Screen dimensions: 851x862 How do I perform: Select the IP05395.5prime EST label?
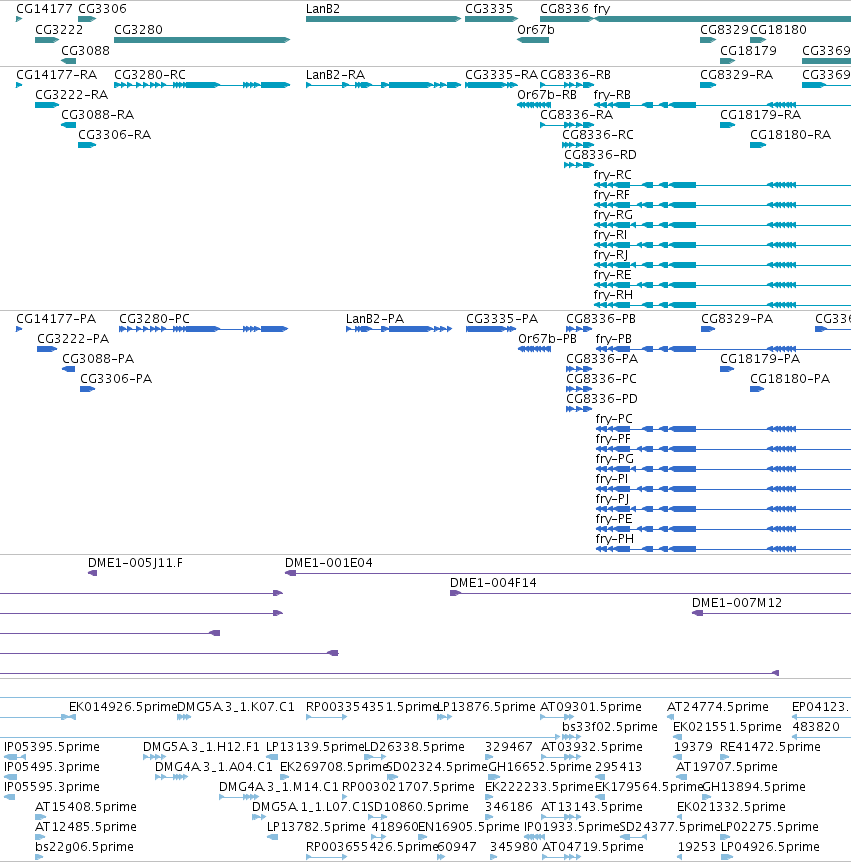pyautogui.click(x=52, y=747)
